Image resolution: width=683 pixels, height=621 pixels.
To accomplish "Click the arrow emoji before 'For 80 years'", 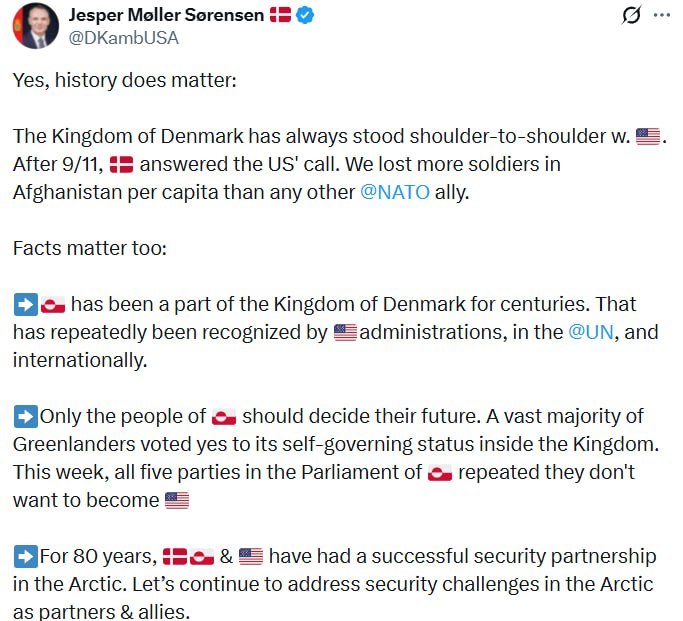I will pos(26,555).
